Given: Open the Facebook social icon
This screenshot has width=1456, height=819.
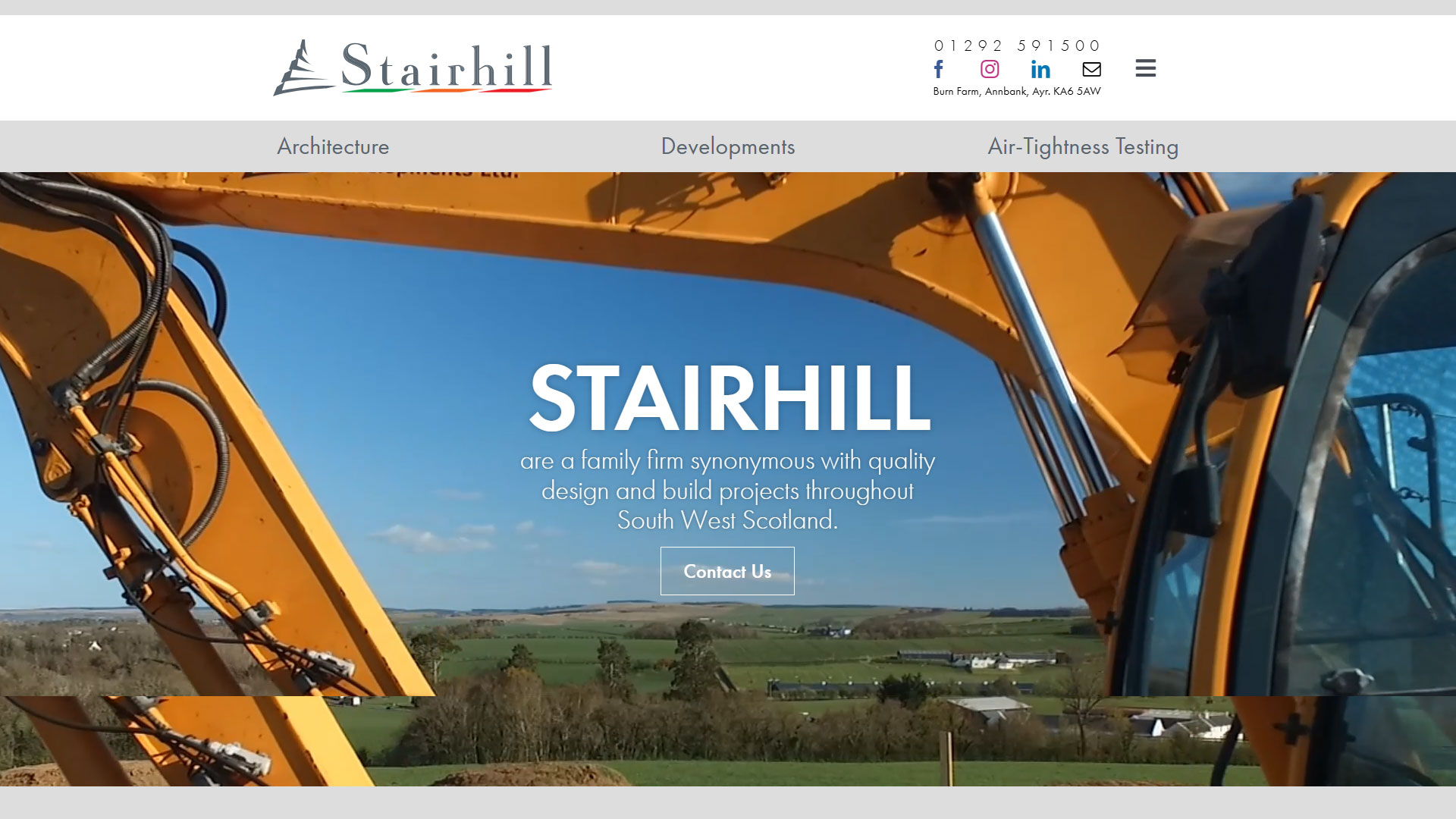Looking at the screenshot, I should pyautogui.click(x=939, y=69).
